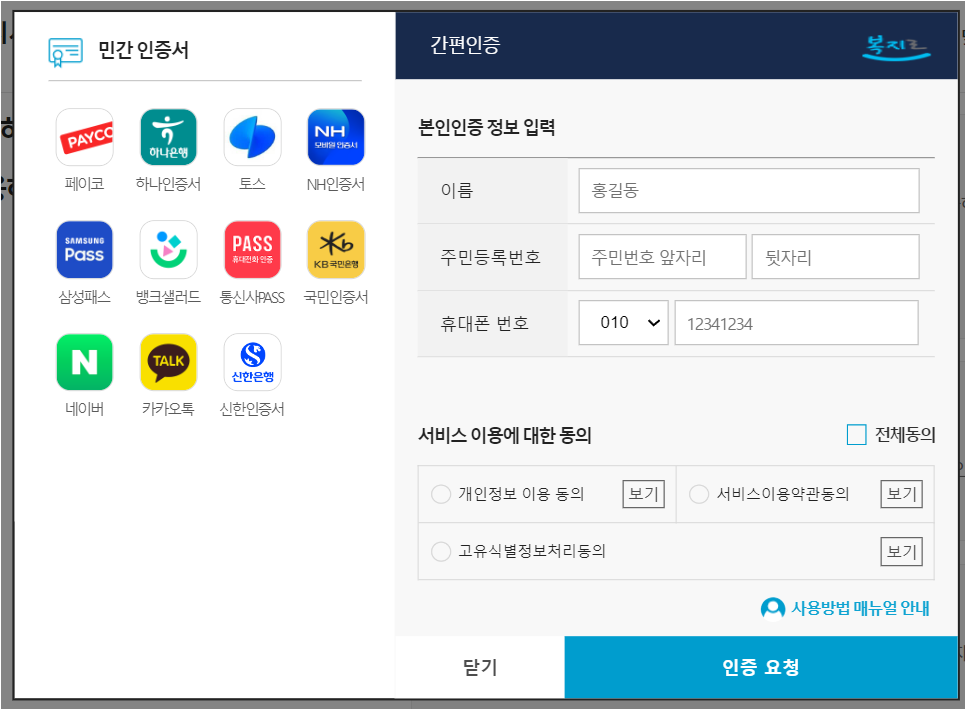Screen dimensions: 966x710
Task: Click the 민간 인증서 certificate header icon
Action: (65, 52)
